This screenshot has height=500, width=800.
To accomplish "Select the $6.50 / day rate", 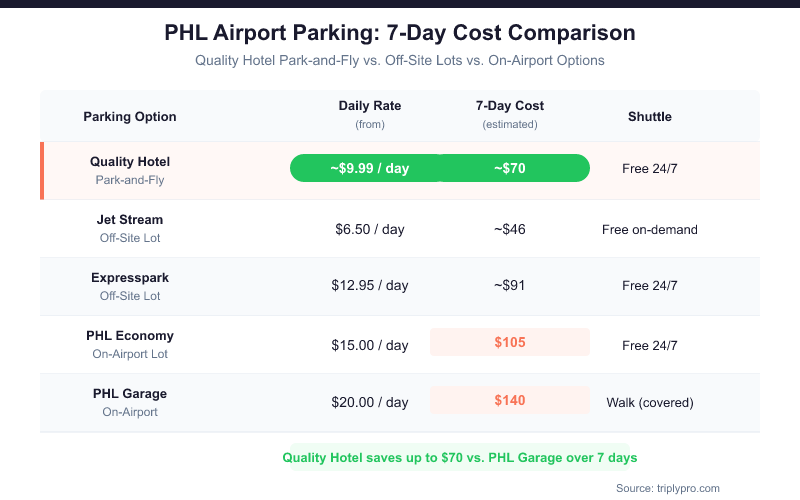I will (x=370, y=229).
